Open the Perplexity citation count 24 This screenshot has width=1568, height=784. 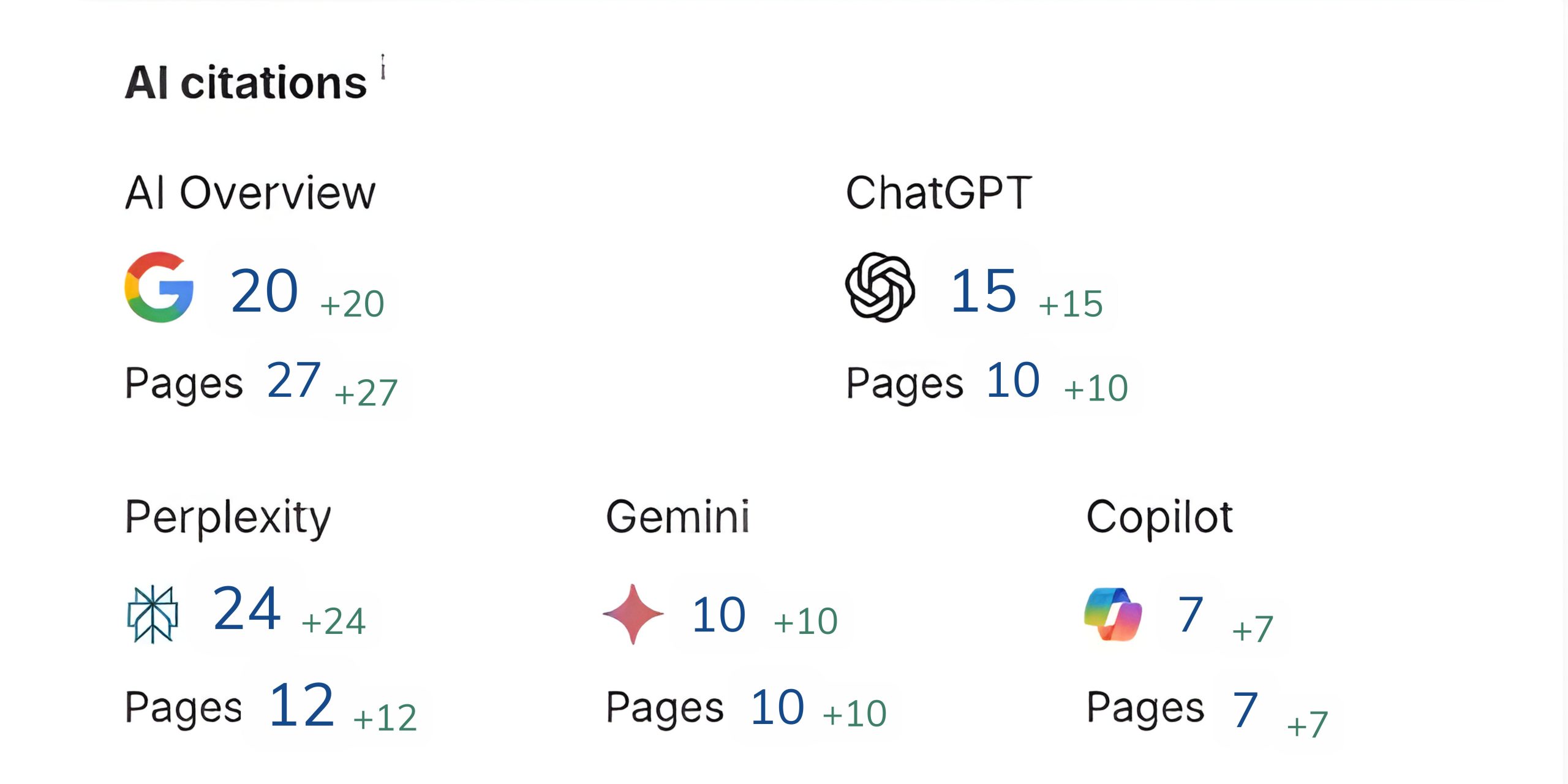[x=247, y=609]
